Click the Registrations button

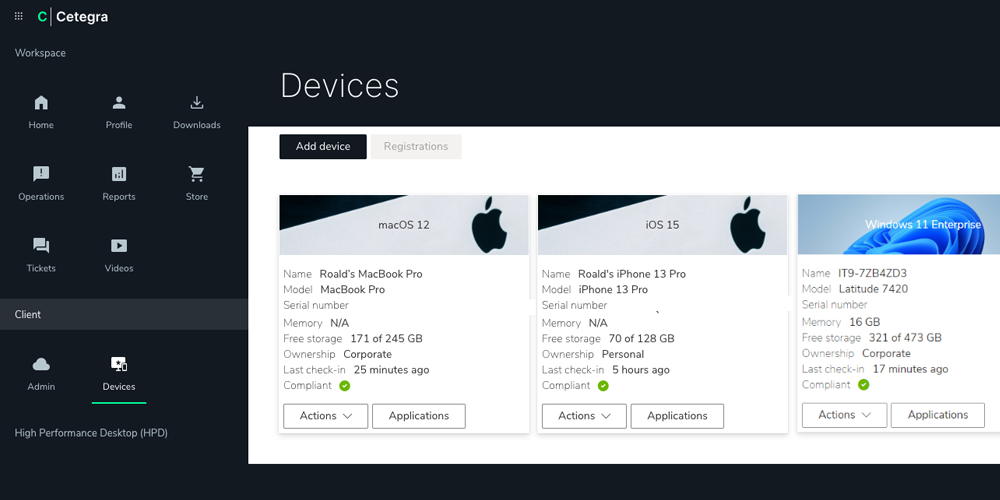tap(416, 147)
